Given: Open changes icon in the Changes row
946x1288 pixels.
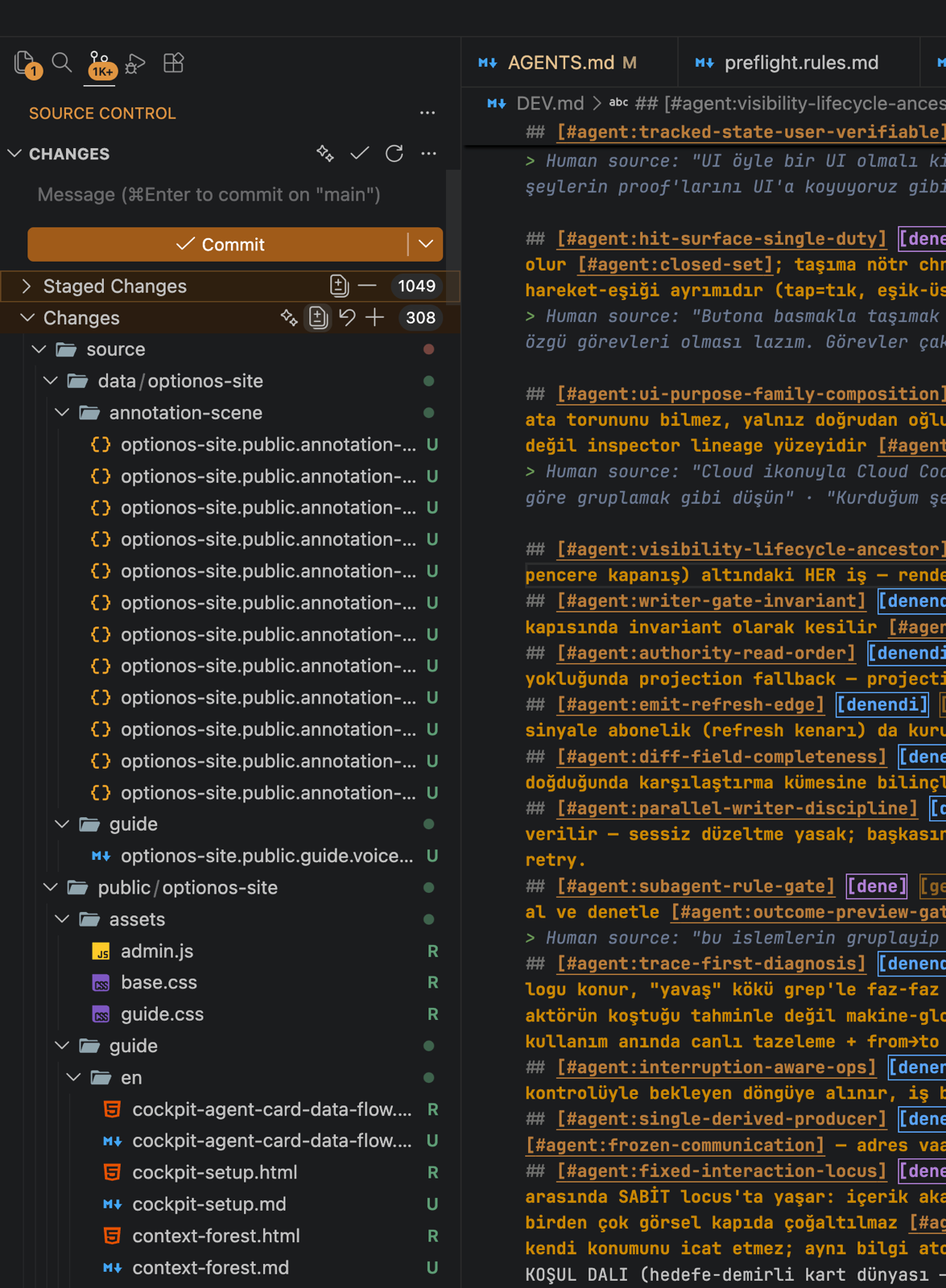Looking at the screenshot, I should click(318, 317).
